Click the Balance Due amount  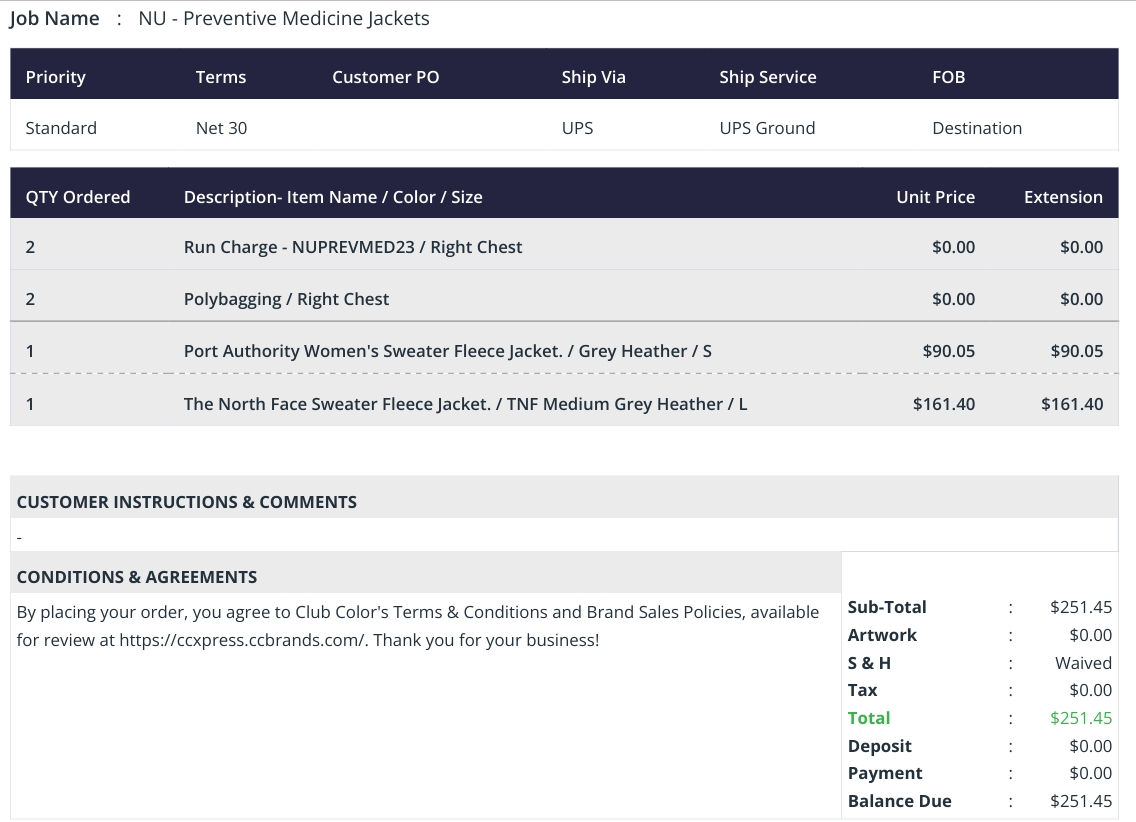[x=1081, y=801]
